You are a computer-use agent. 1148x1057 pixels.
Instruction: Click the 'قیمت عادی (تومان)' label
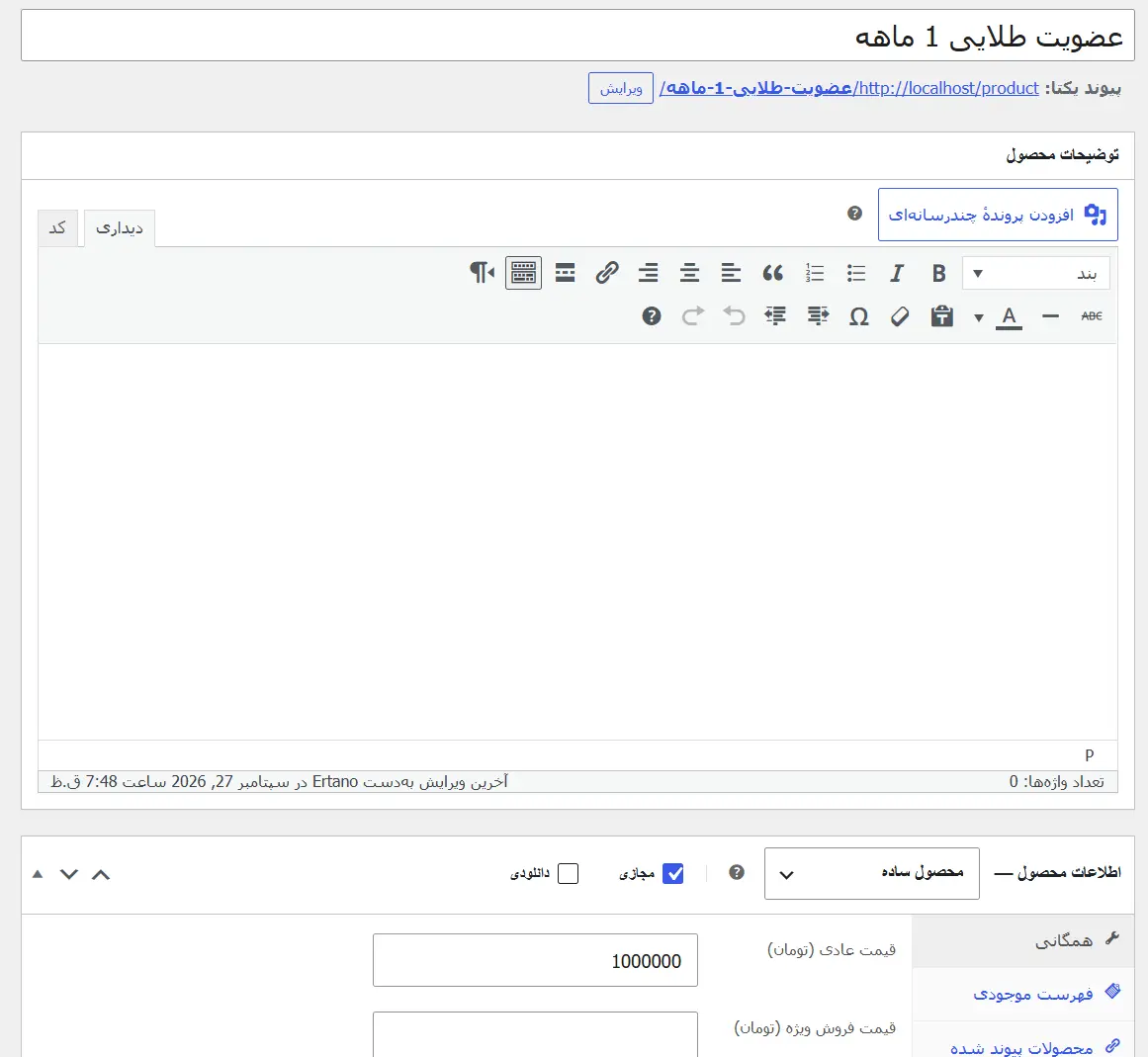click(x=832, y=949)
